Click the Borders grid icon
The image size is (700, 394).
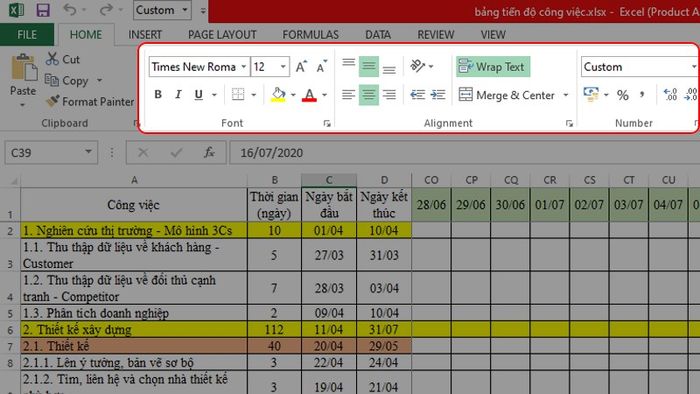(x=238, y=95)
